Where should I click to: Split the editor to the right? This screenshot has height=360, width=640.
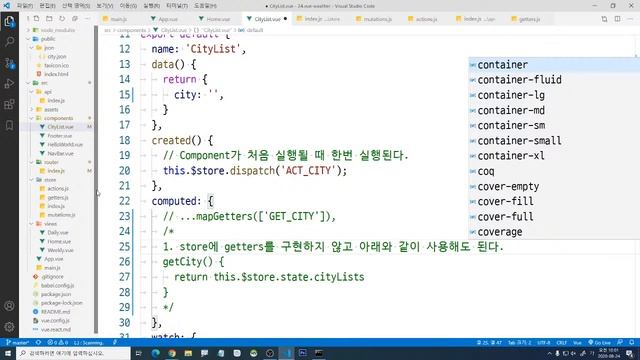pos(618,19)
